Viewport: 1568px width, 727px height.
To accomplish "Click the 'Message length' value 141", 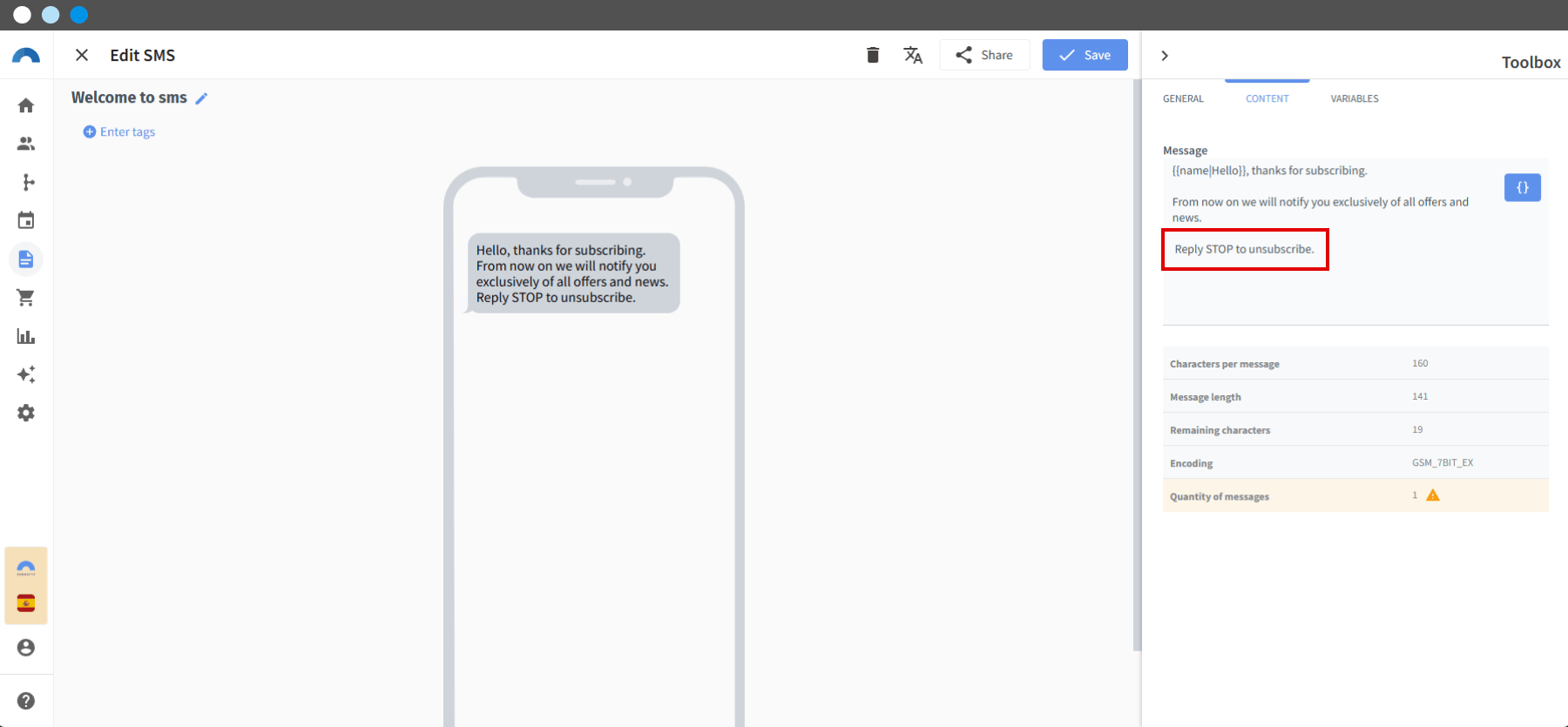I will point(1420,396).
